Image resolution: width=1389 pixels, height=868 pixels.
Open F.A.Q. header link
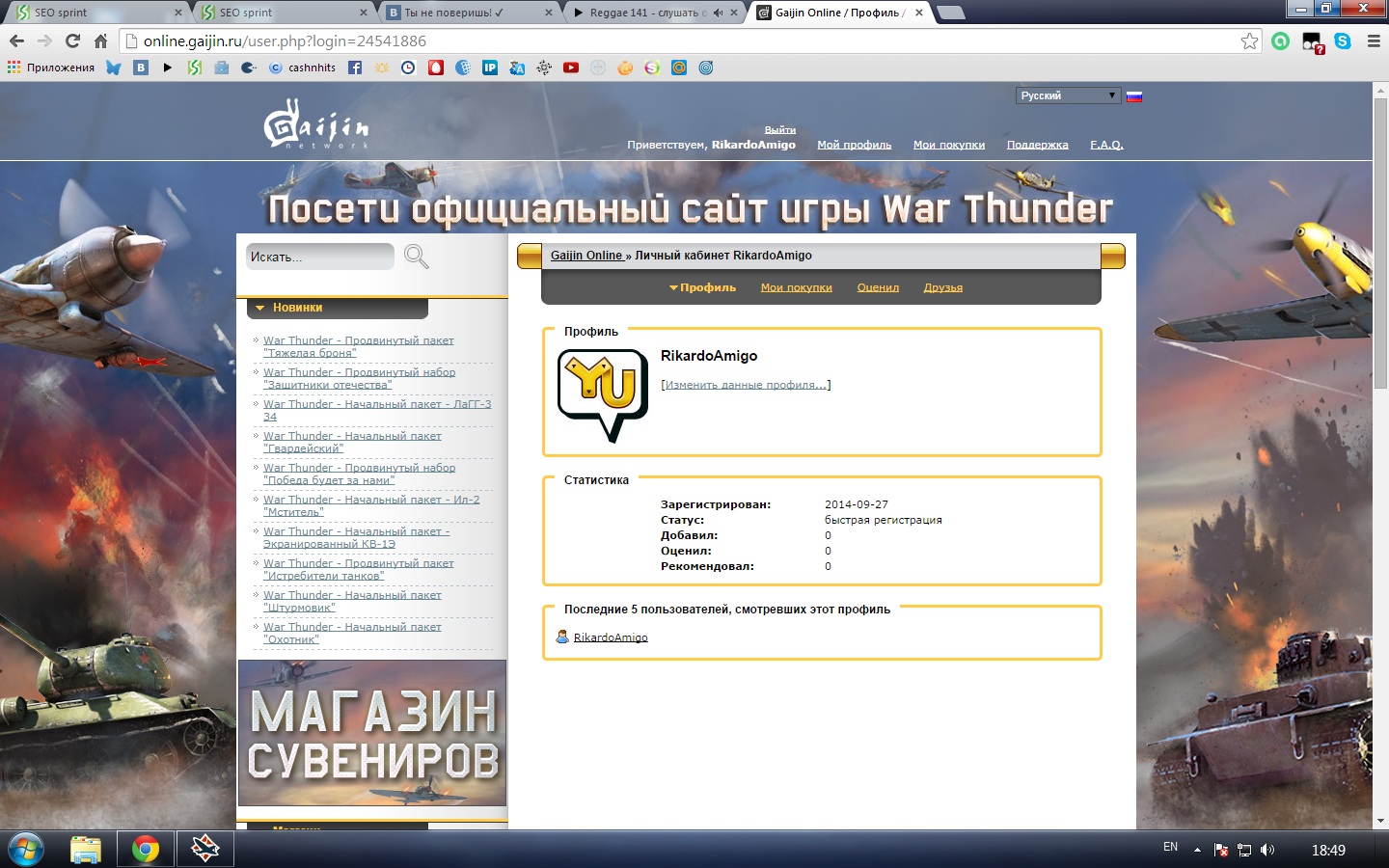coord(1106,145)
